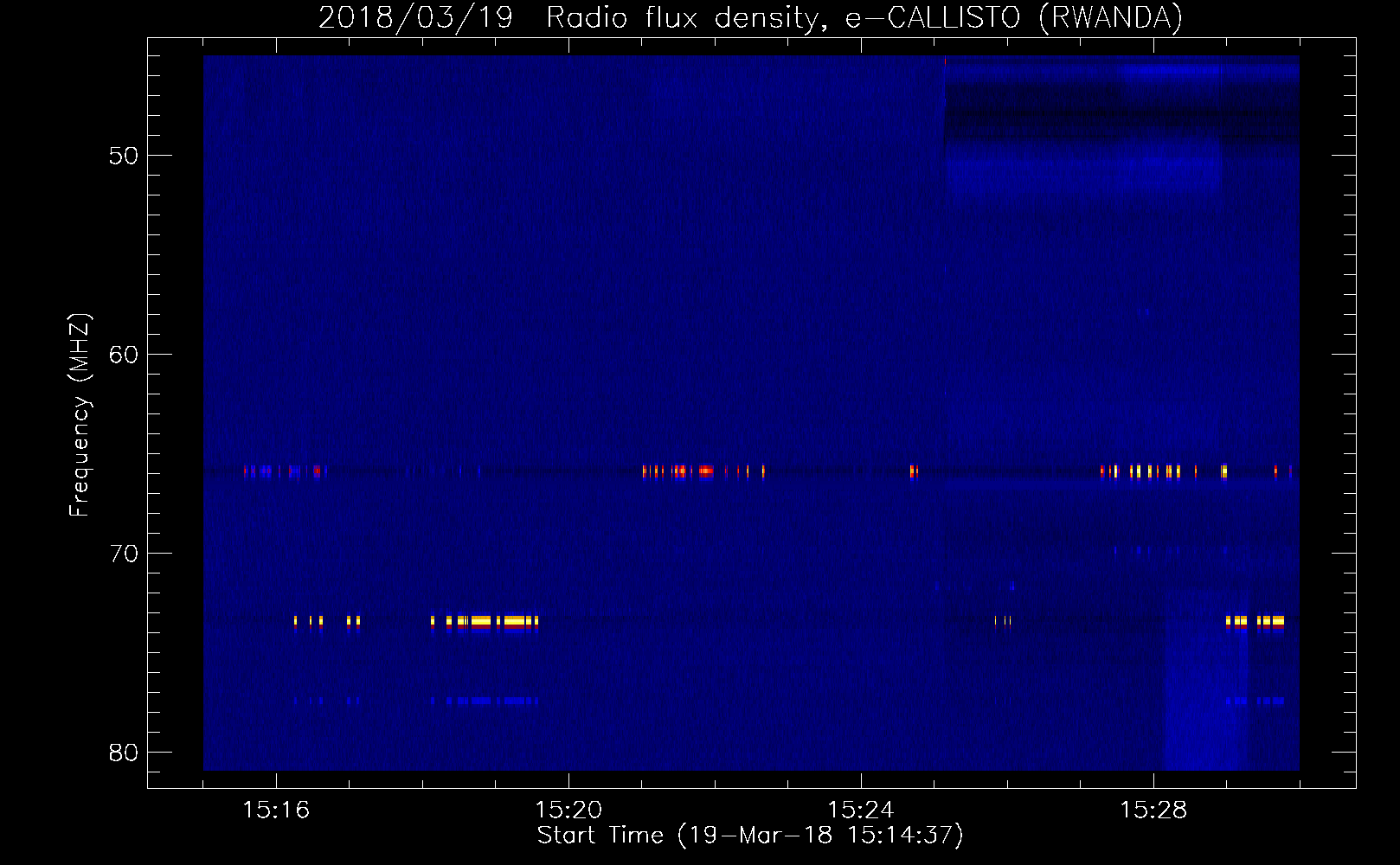Click the 'Frequency (MHZ)' axis label
This screenshot has width=1400, height=865.
pos(80,415)
